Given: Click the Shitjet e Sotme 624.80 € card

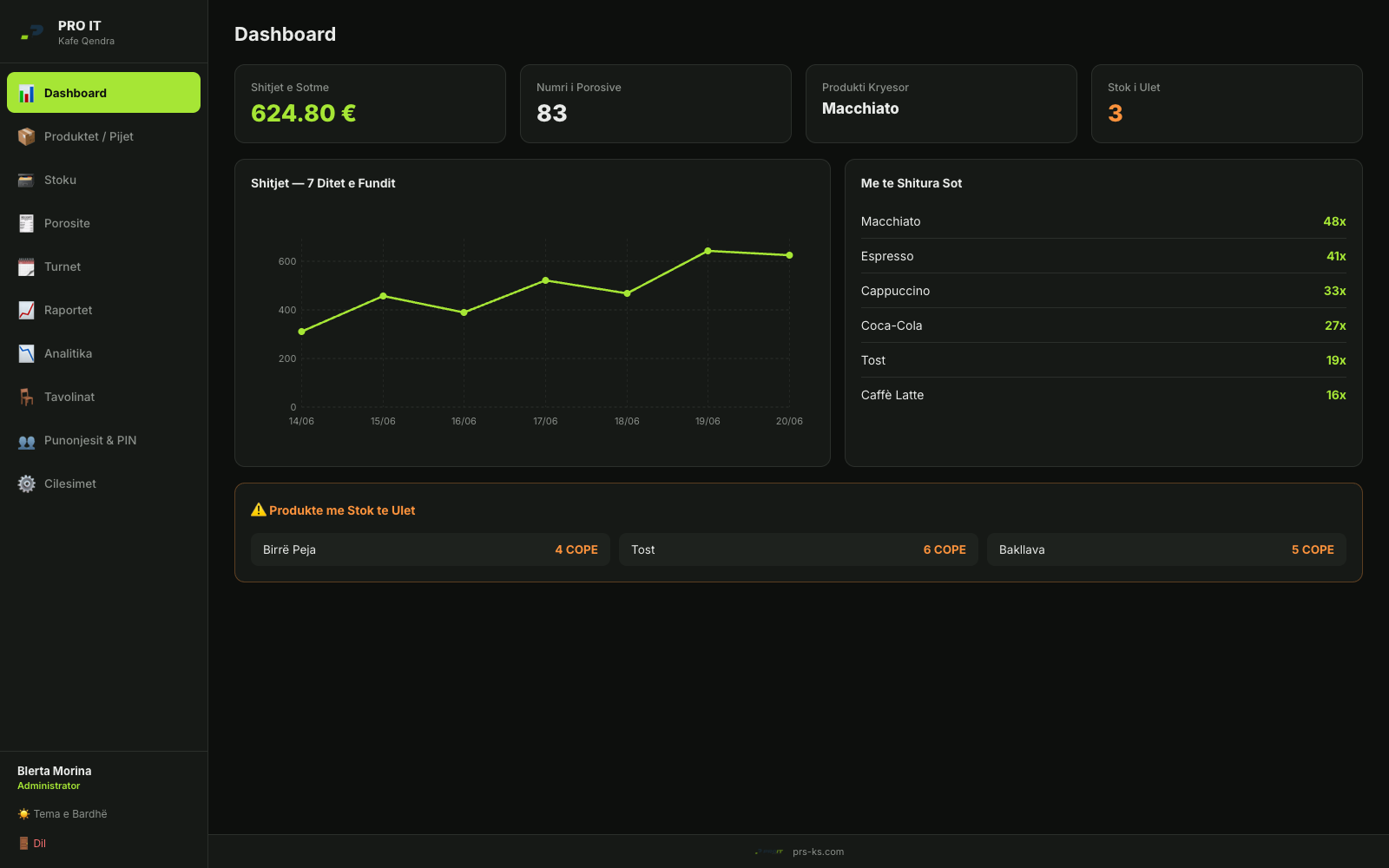Looking at the screenshot, I should pos(370,103).
